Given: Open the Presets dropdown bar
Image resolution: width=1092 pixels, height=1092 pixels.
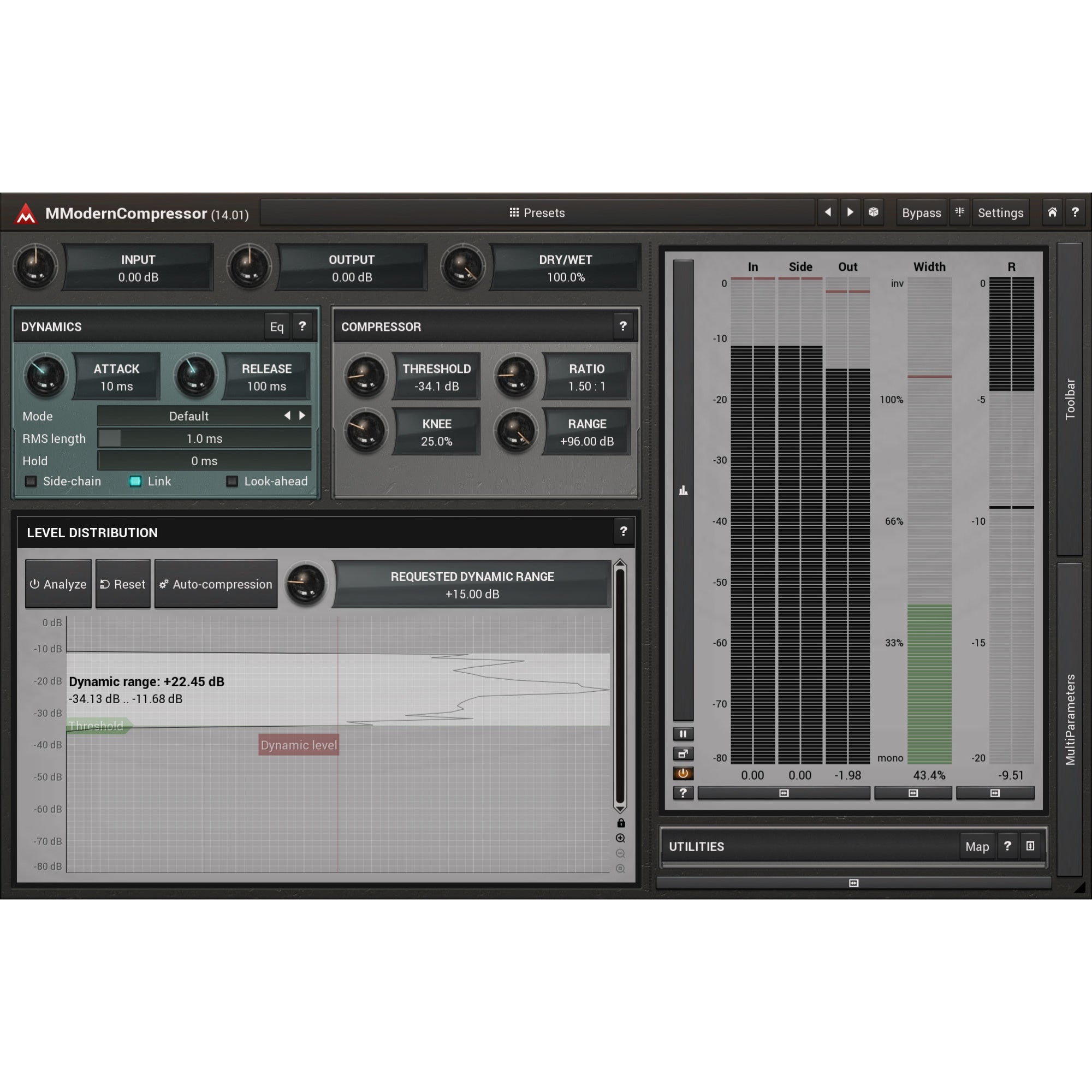Looking at the screenshot, I should point(537,212).
